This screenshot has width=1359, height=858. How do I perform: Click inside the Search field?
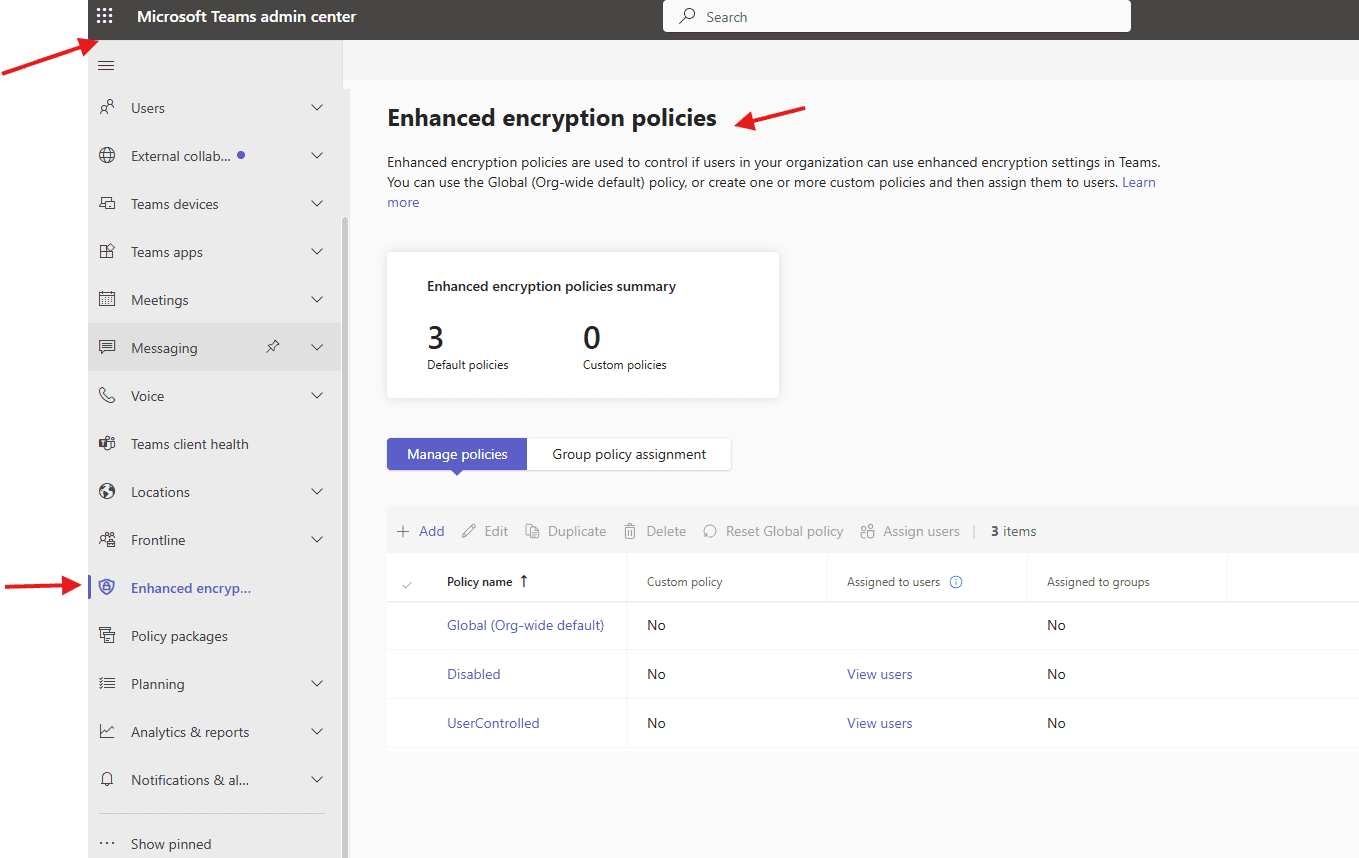point(896,16)
